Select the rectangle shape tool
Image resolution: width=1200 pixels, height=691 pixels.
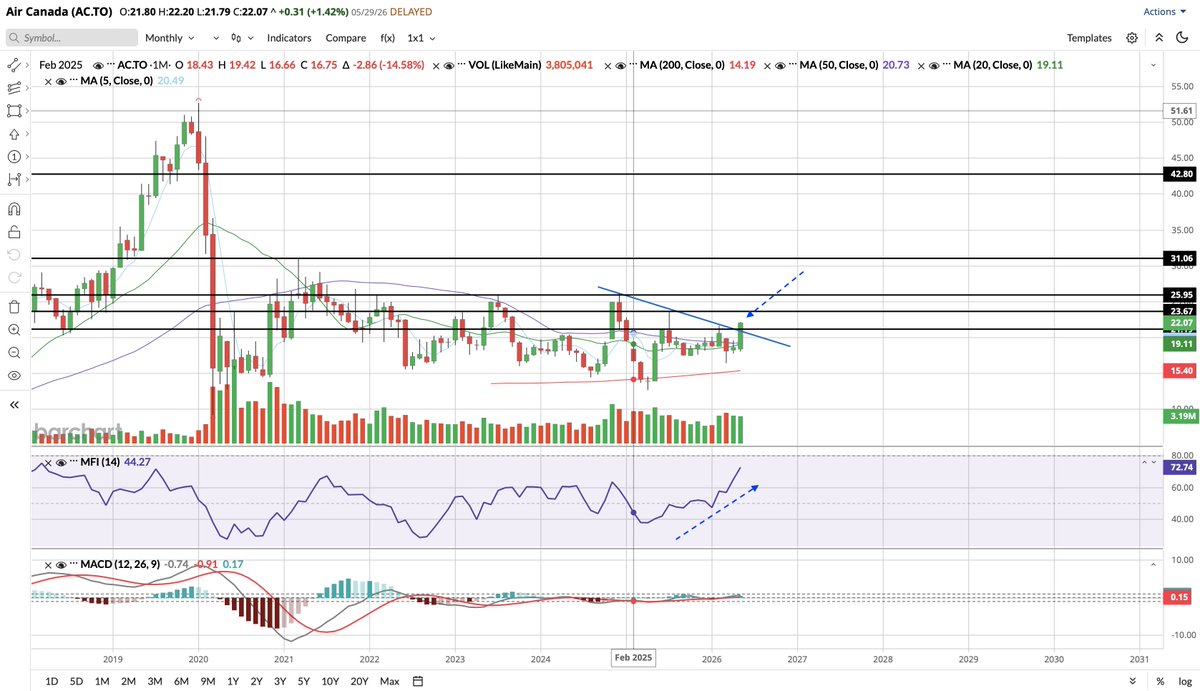[14, 110]
